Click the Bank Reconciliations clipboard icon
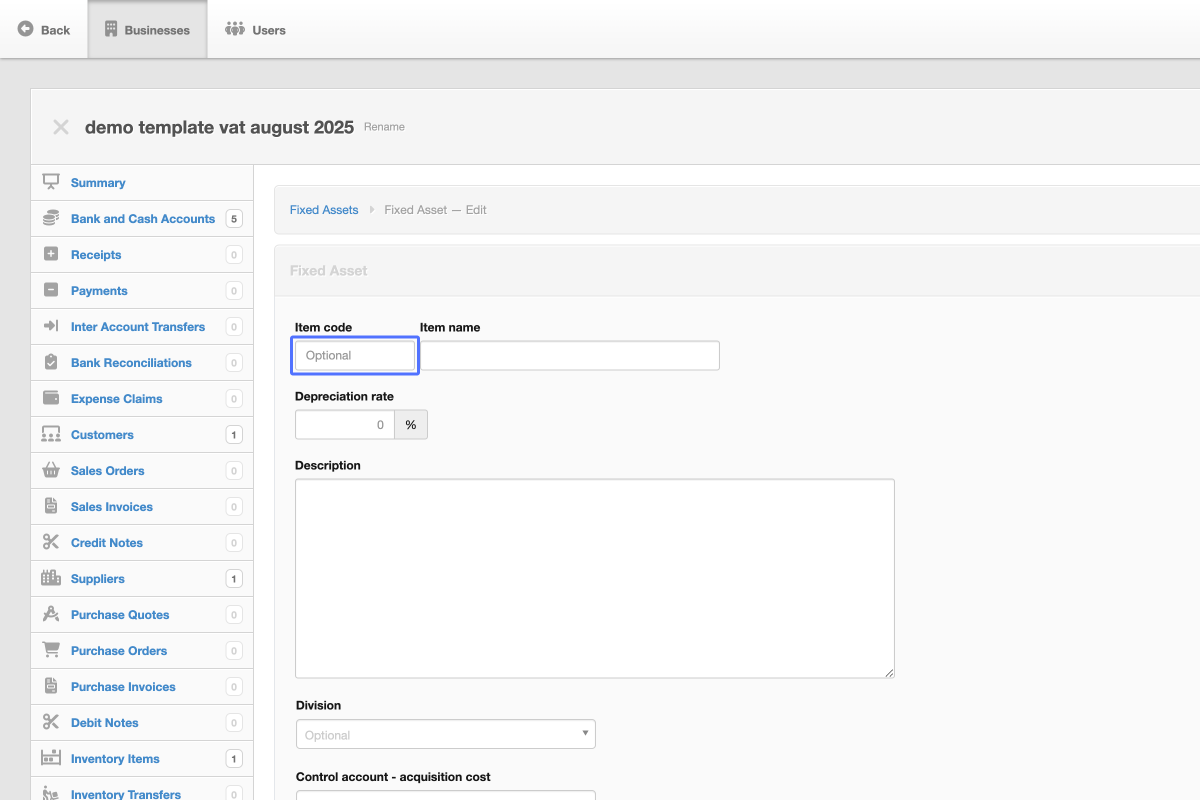1200x800 pixels. 51,362
